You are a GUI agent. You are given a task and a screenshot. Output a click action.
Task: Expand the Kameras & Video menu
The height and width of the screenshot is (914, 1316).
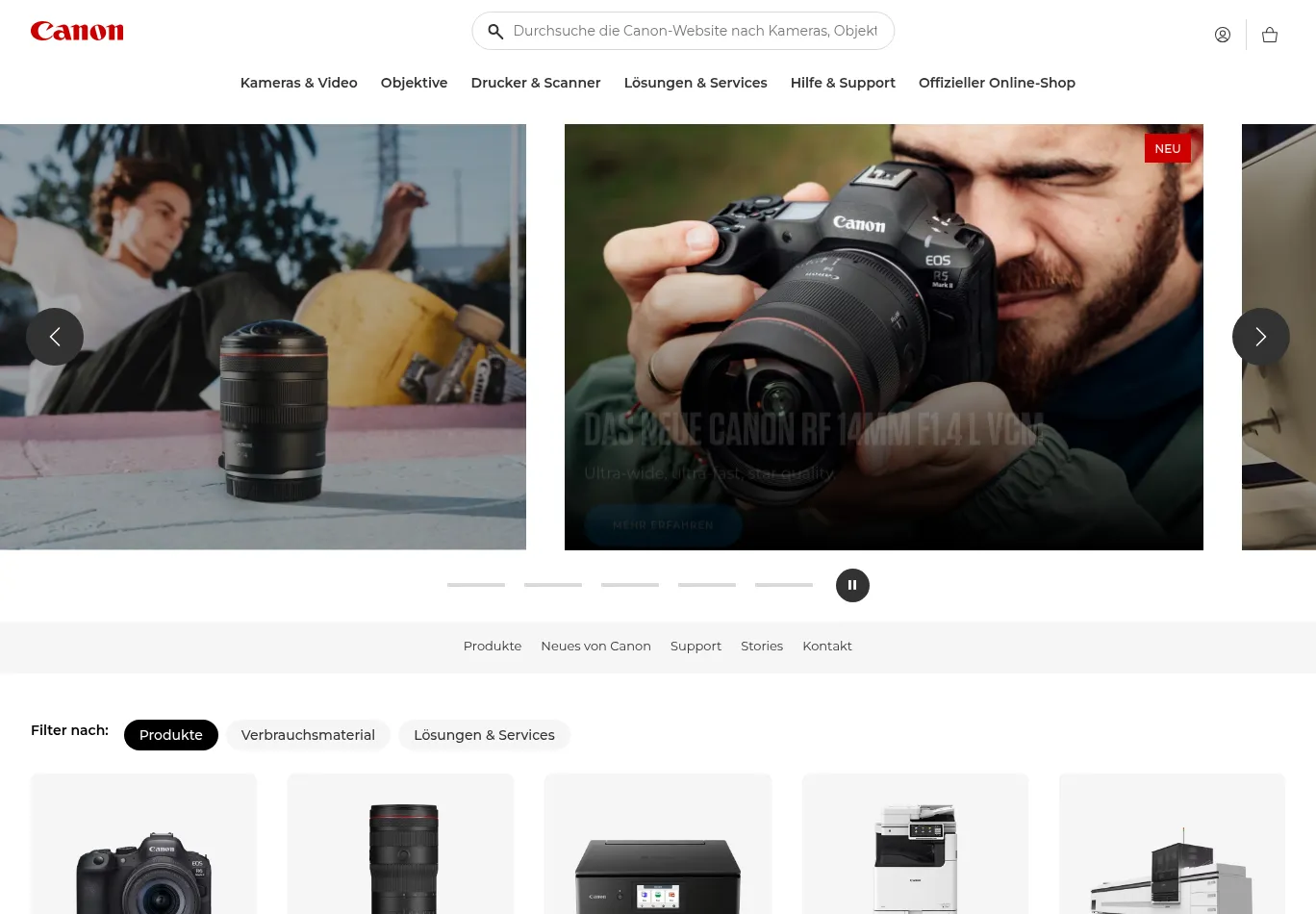[x=298, y=83]
